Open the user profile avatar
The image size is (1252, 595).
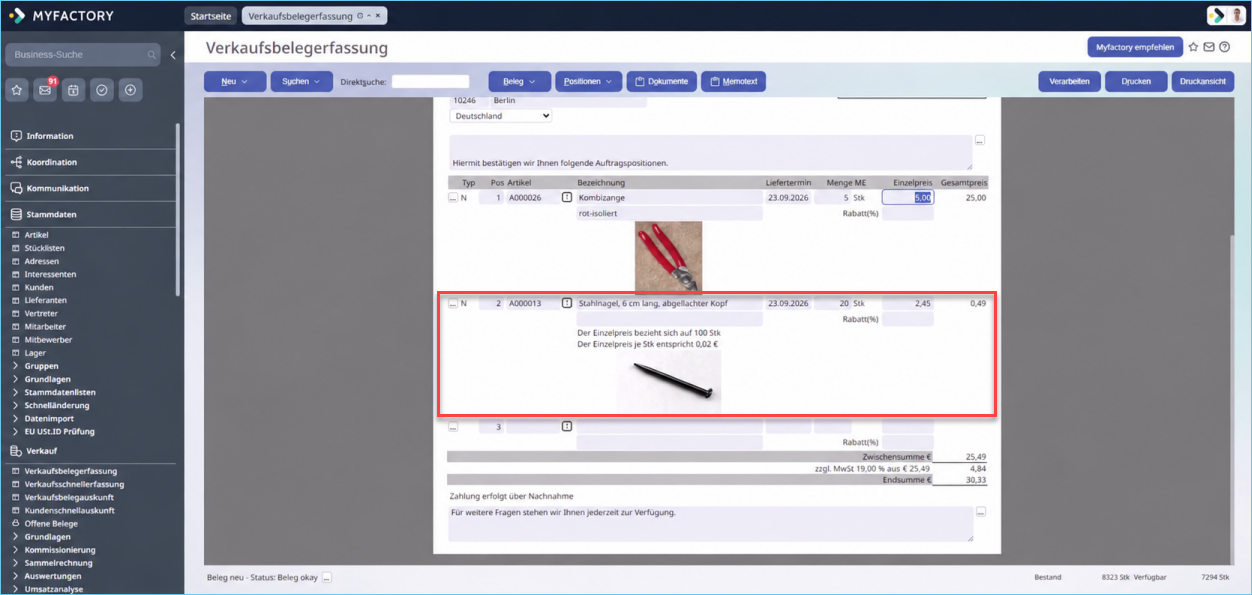point(1237,15)
